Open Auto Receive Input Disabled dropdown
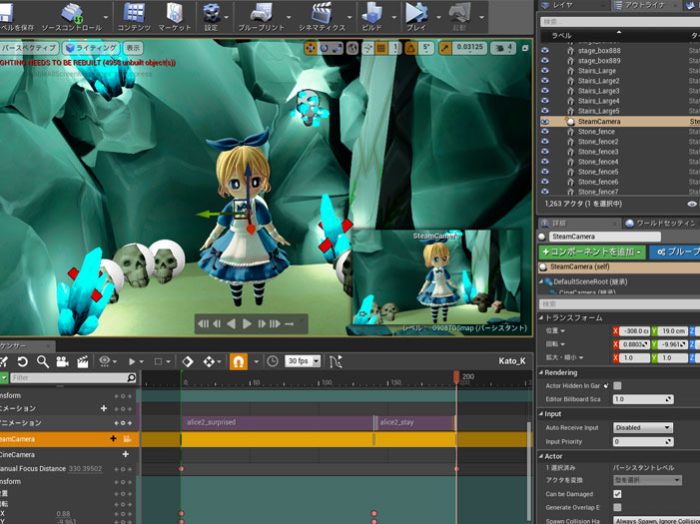Image resolution: width=700 pixels, height=524 pixels. [643, 428]
